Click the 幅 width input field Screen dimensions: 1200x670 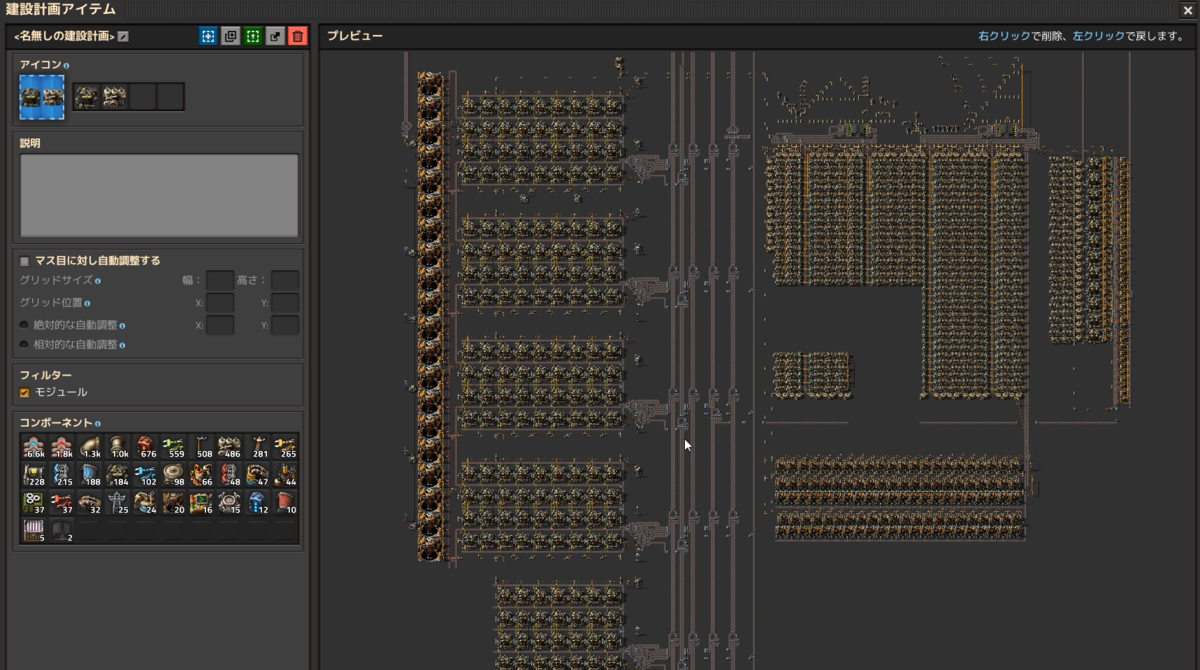click(x=220, y=281)
